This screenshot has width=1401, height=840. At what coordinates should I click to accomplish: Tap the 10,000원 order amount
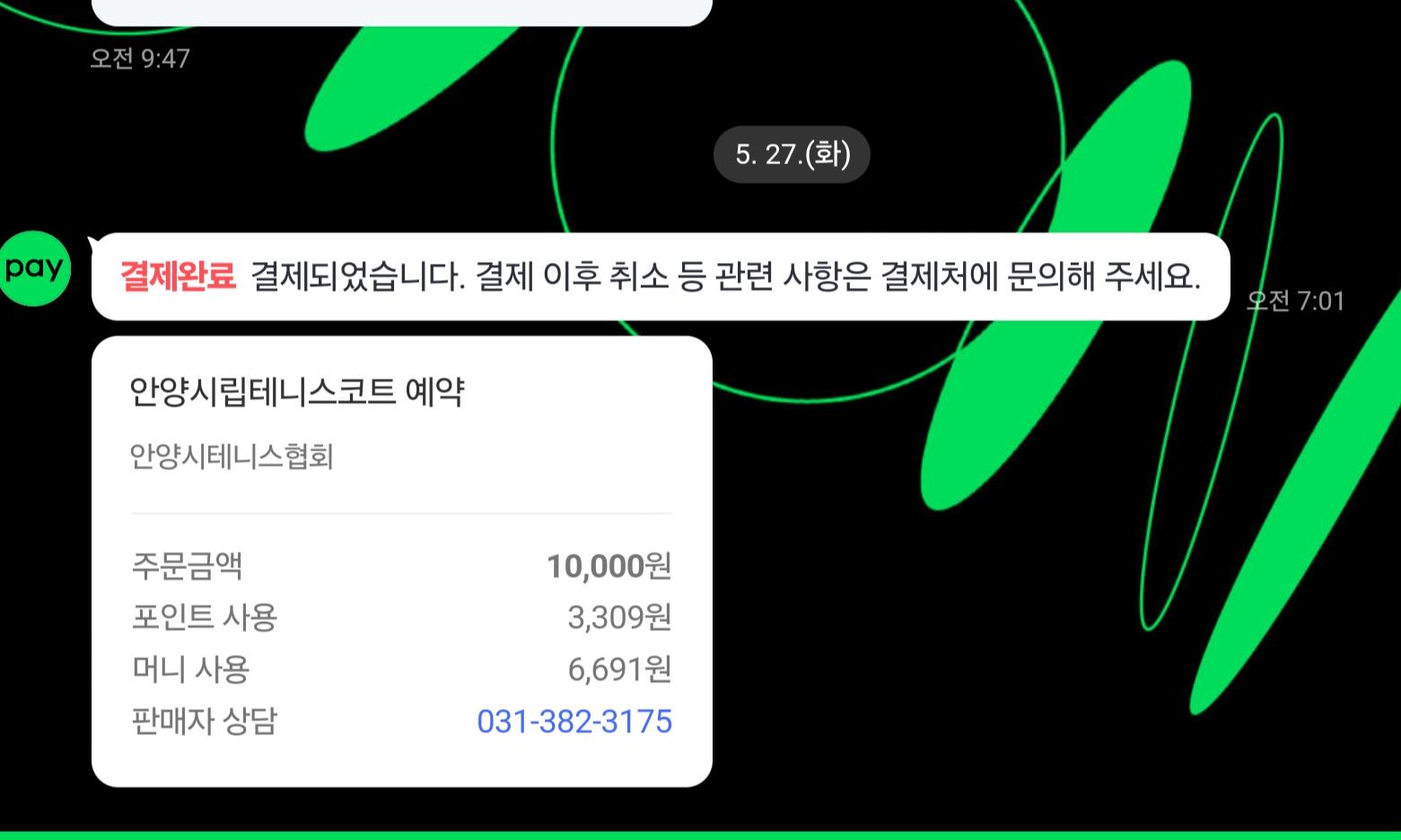point(609,565)
